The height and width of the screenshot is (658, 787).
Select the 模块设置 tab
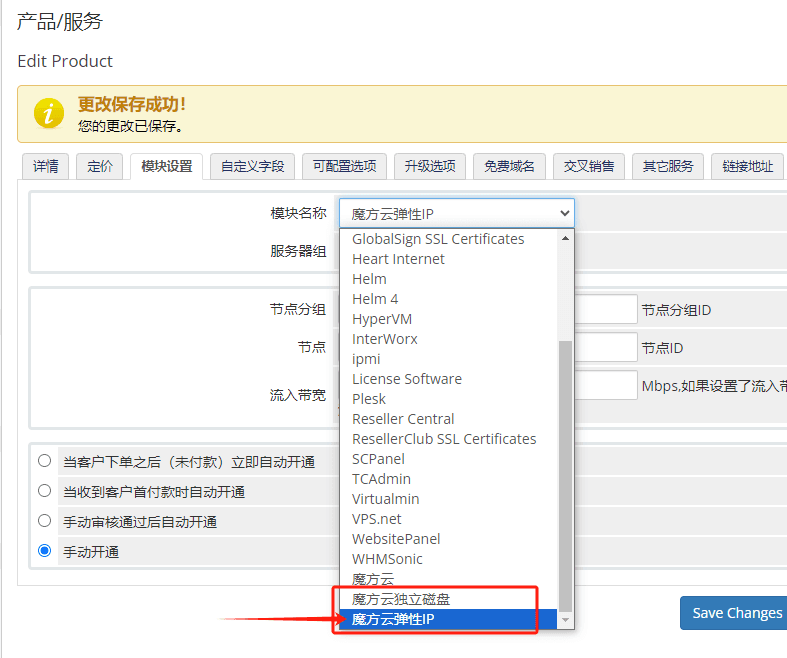(167, 166)
